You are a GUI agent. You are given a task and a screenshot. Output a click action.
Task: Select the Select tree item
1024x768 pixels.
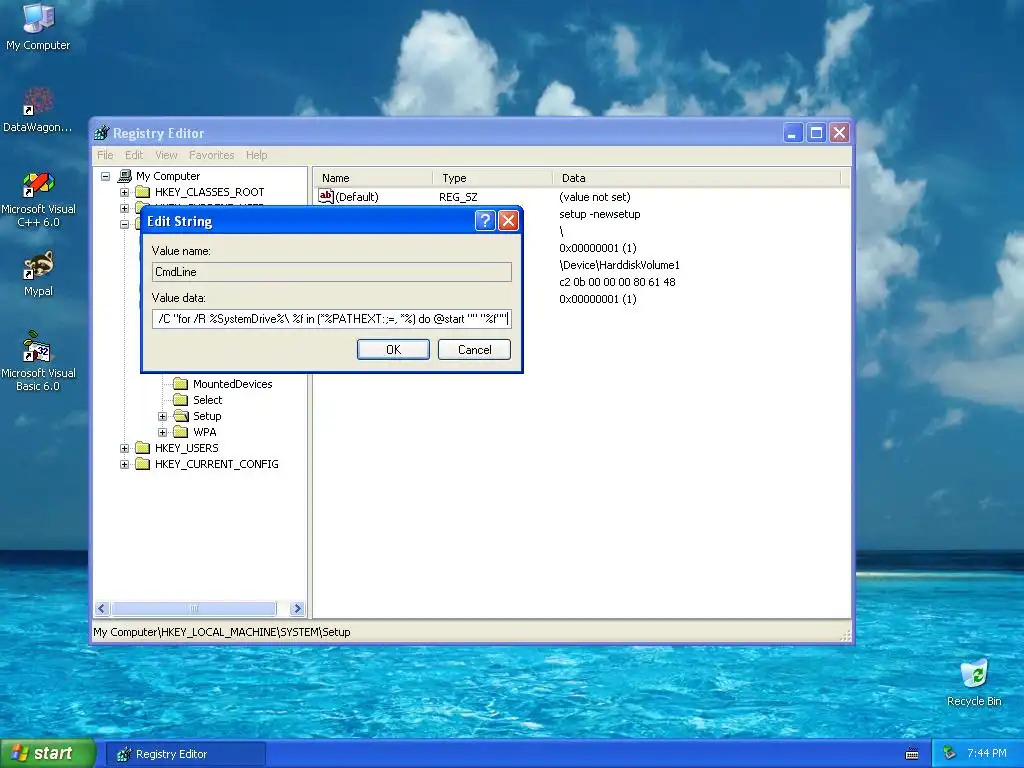click(x=208, y=400)
